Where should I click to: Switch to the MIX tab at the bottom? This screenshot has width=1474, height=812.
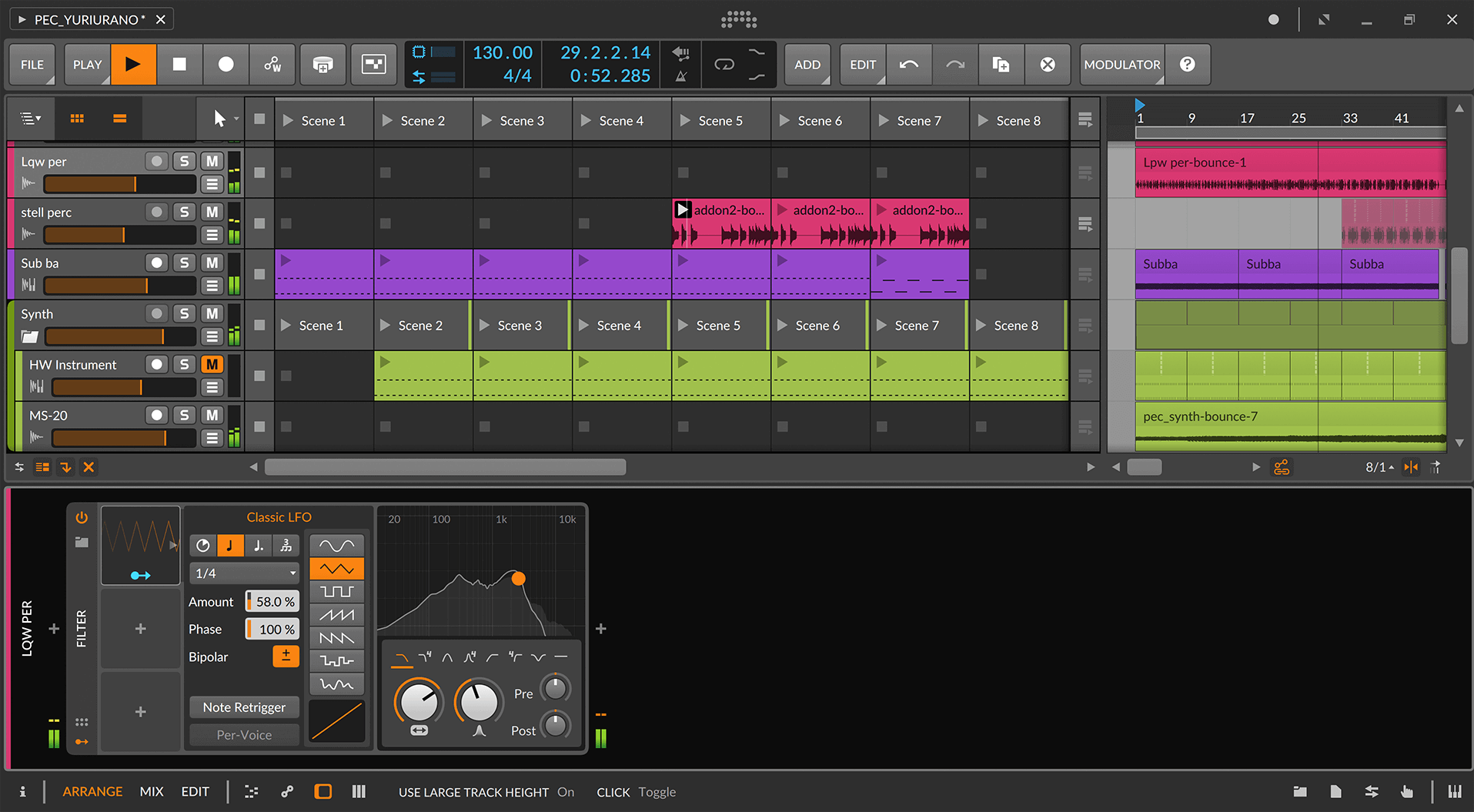click(152, 791)
